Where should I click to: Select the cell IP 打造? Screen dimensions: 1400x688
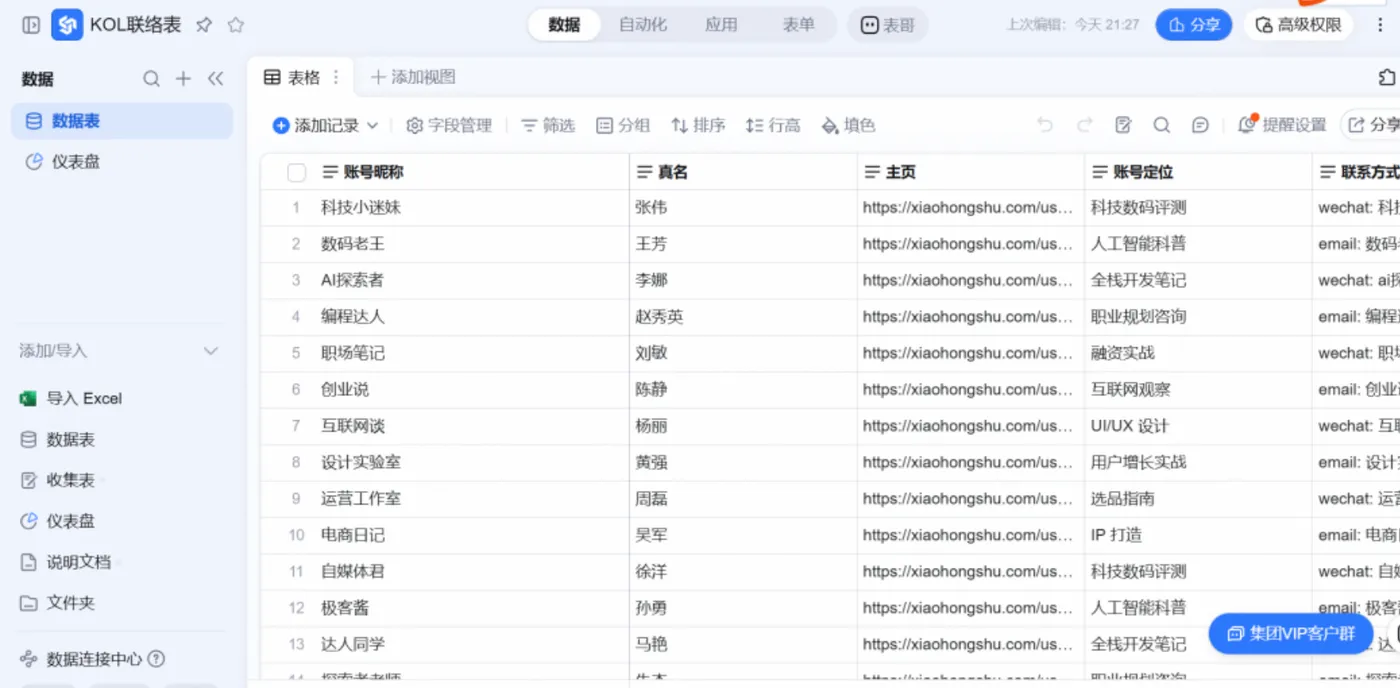(1198, 535)
